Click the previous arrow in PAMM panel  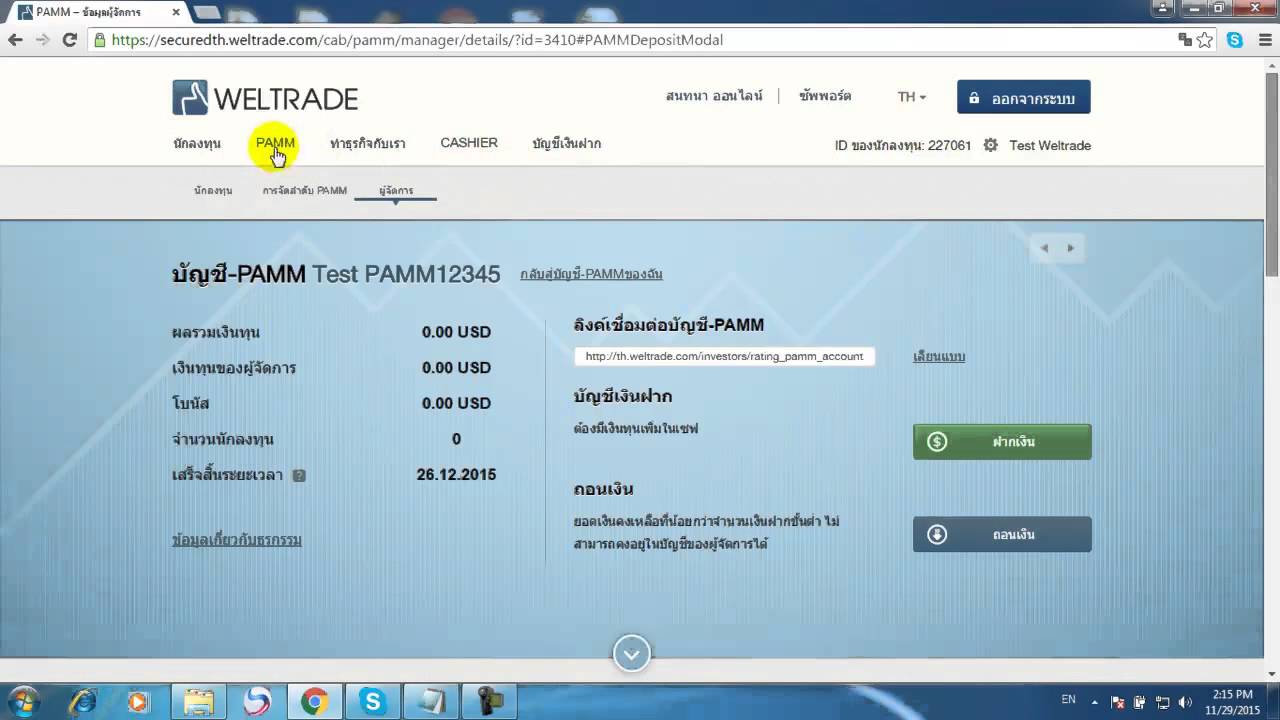coord(1044,248)
